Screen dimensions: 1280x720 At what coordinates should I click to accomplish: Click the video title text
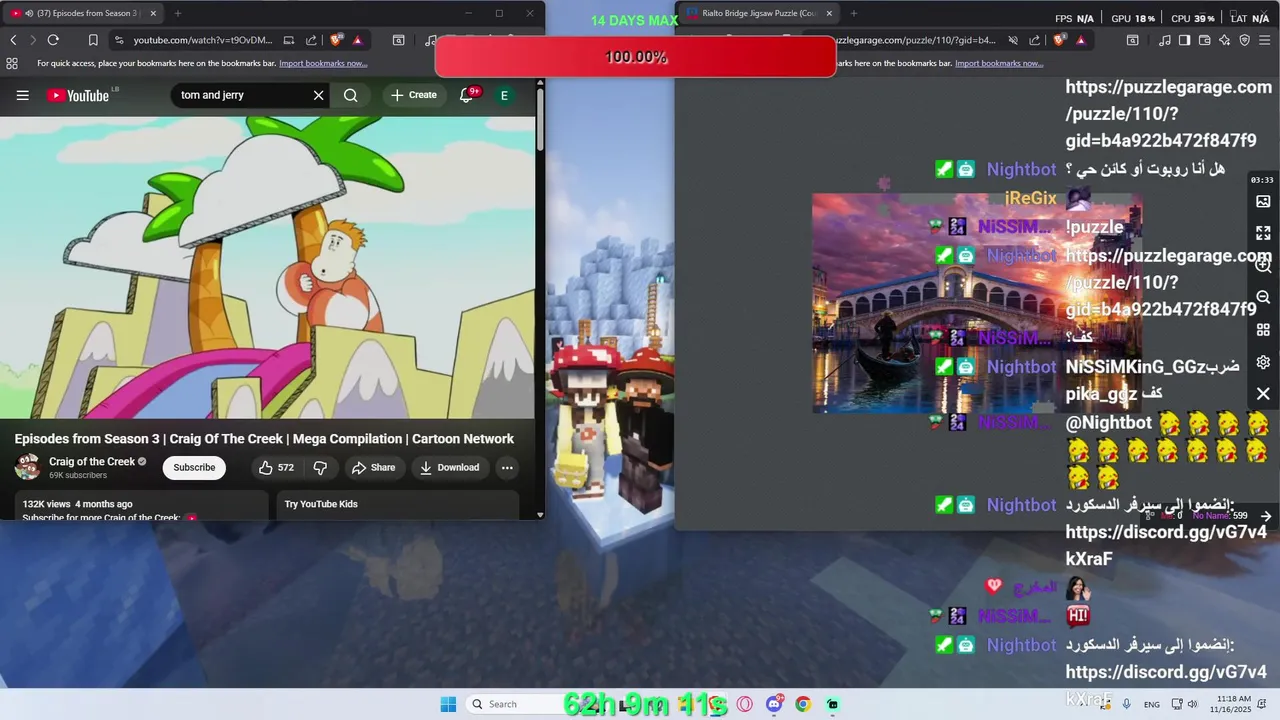pyautogui.click(x=264, y=439)
